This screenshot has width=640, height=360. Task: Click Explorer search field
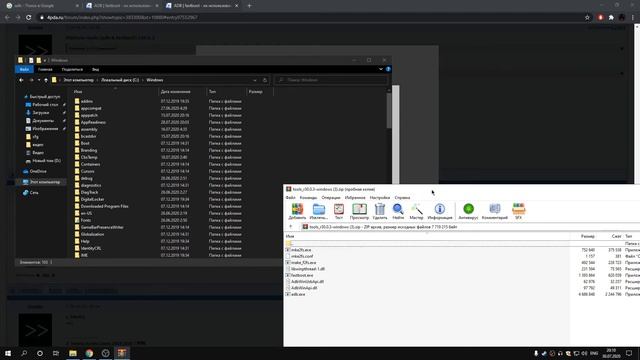tap(331, 80)
